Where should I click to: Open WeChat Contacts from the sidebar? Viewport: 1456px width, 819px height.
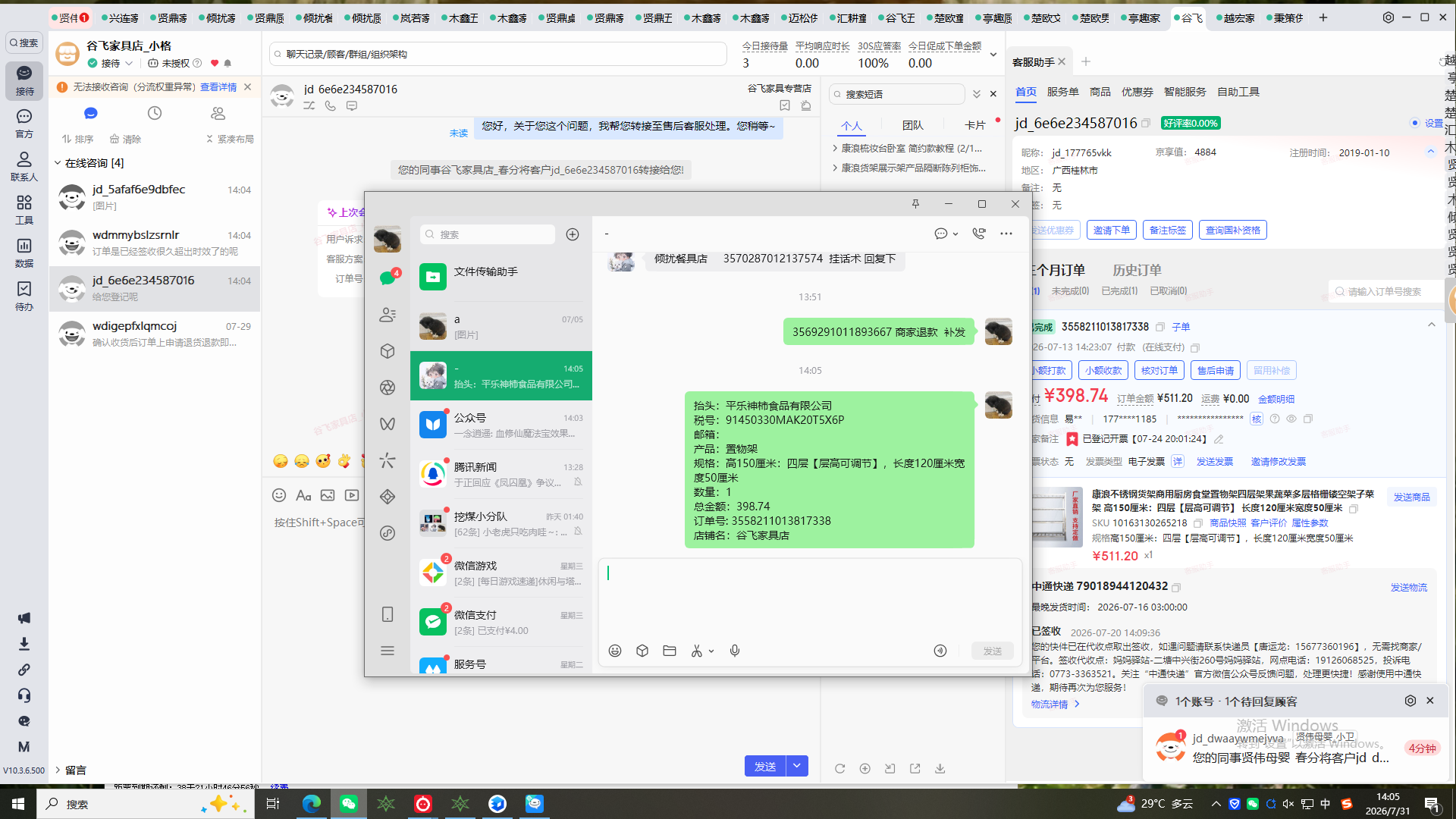coord(388,315)
